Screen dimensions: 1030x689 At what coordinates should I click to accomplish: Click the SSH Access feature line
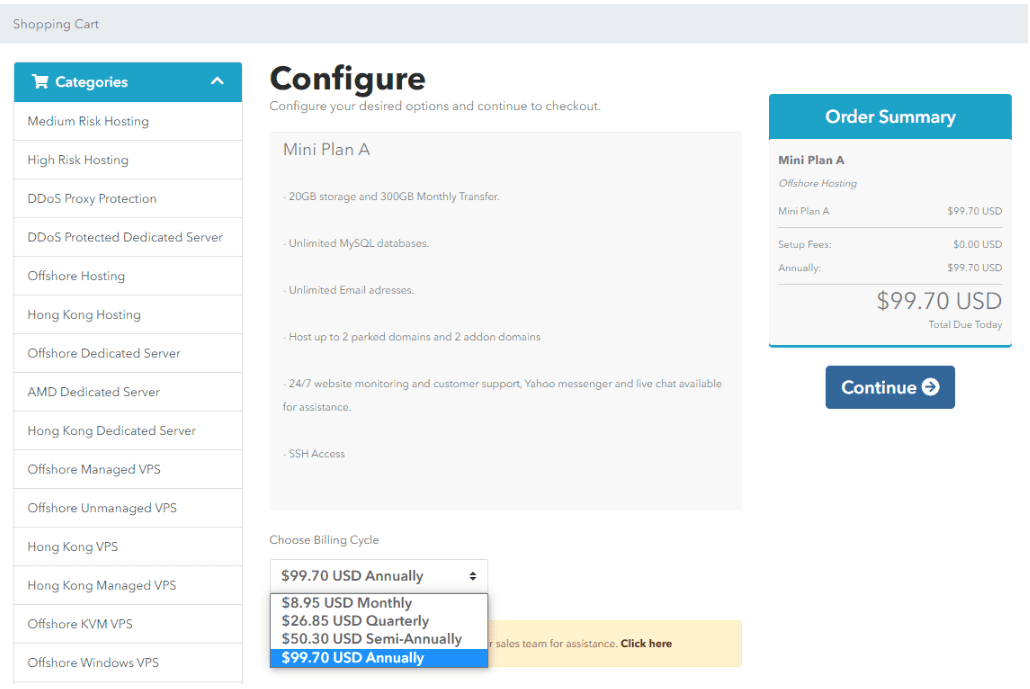tap(314, 454)
